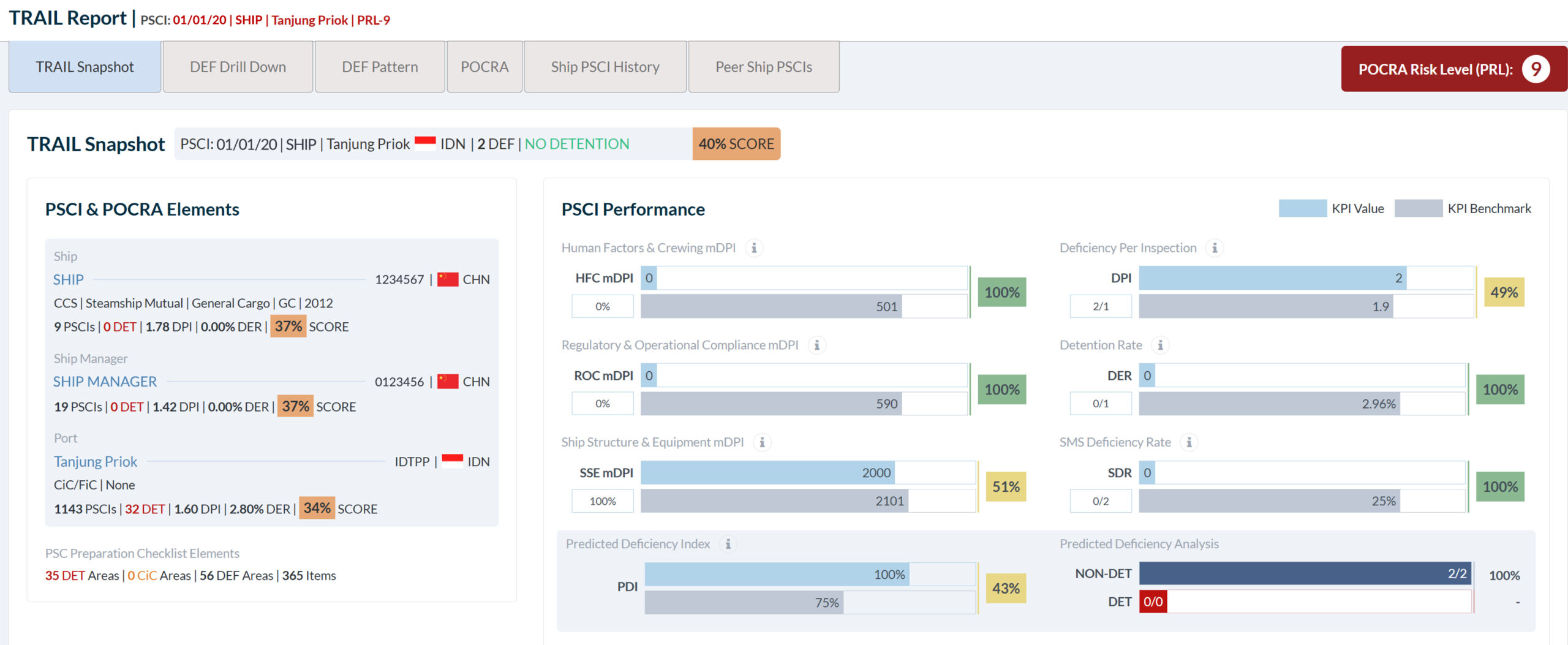
Task: Click the Predicted Deficiency Index info icon
Action: pyautogui.click(x=728, y=544)
